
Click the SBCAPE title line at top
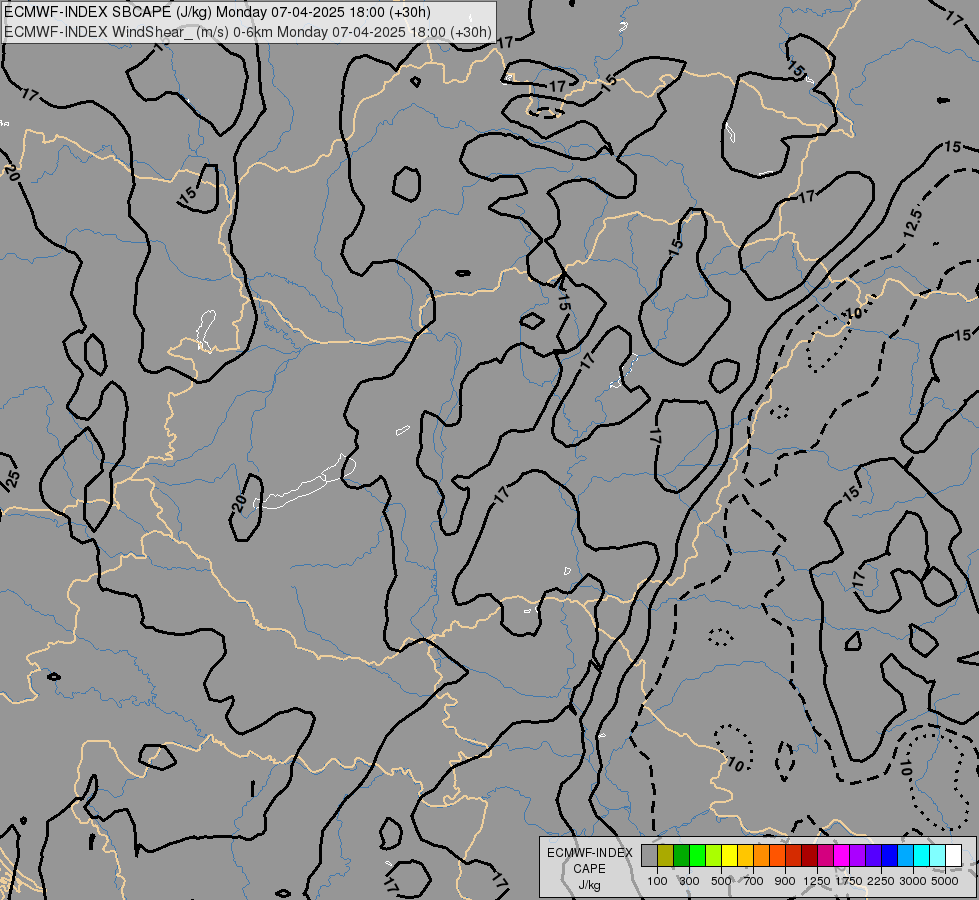[217, 12]
